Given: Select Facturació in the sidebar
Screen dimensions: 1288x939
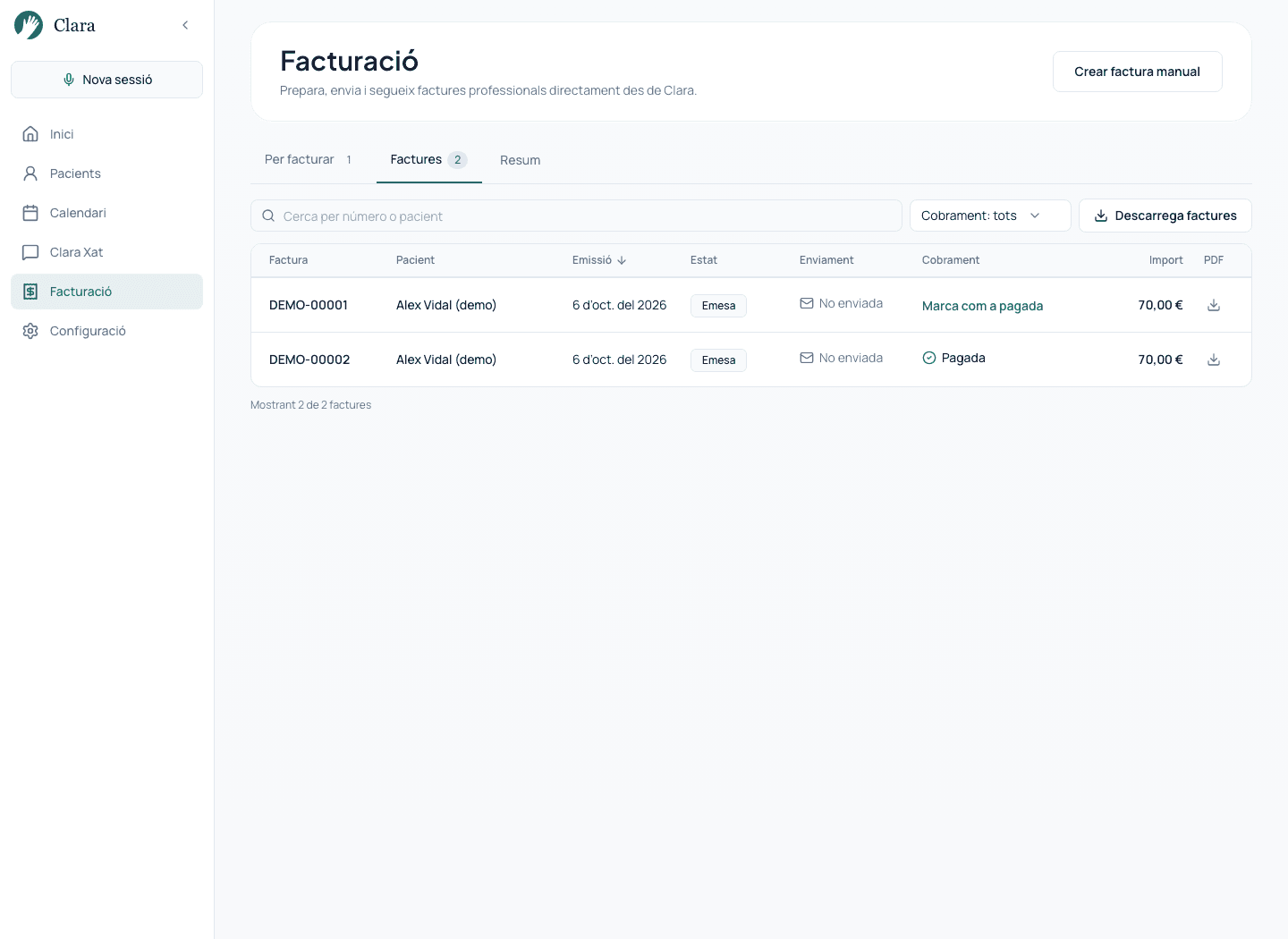Looking at the screenshot, I should pyautogui.click(x=106, y=292).
